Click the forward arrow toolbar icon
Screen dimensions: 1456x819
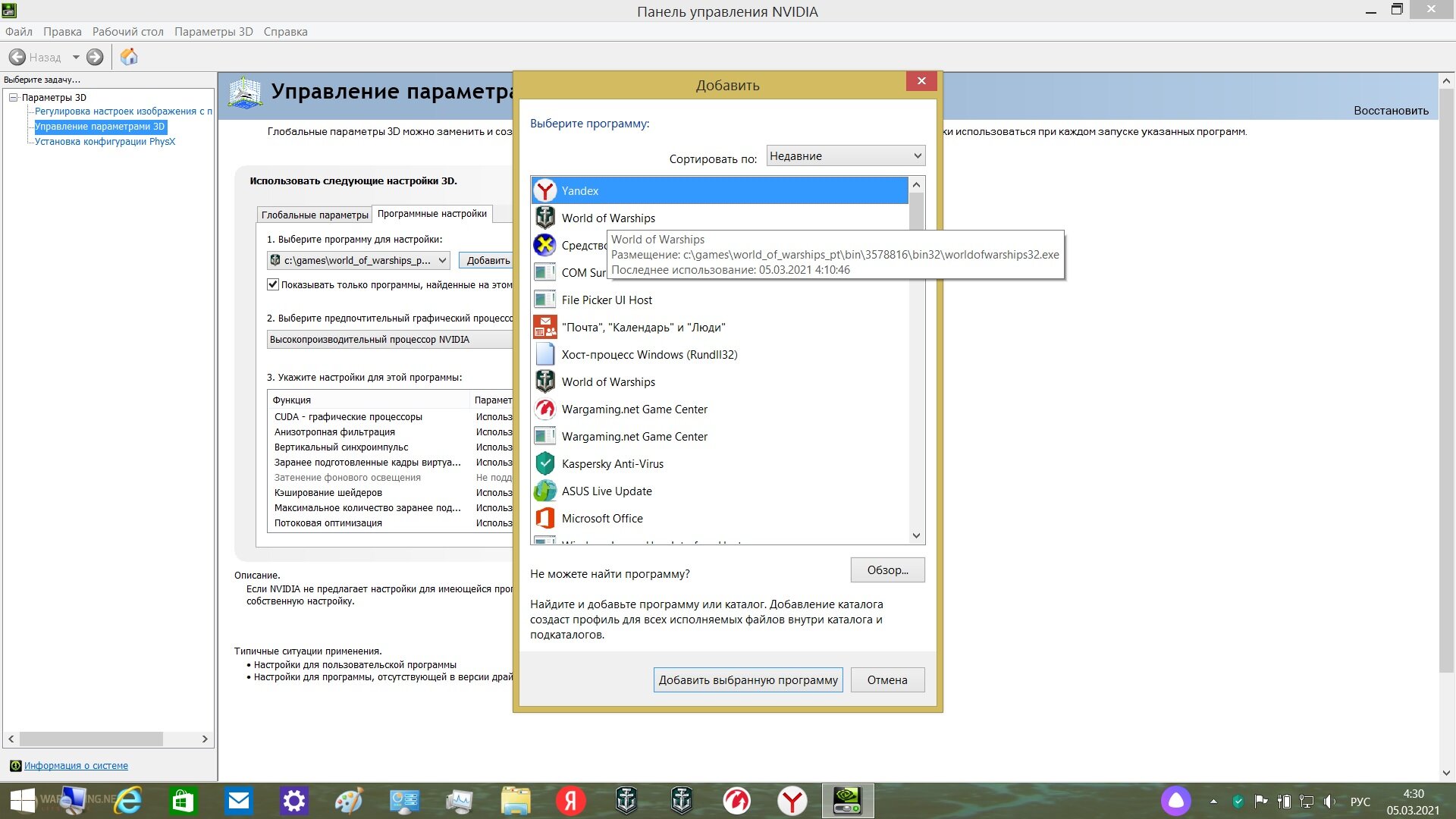tap(95, 57)
